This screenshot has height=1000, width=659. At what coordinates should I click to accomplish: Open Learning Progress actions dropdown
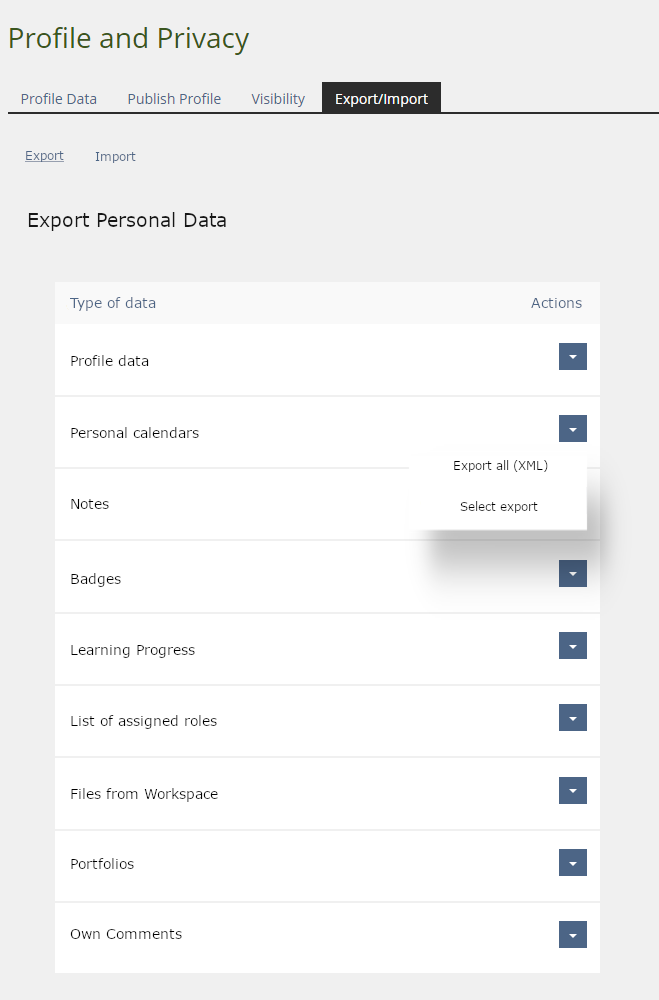572,646
